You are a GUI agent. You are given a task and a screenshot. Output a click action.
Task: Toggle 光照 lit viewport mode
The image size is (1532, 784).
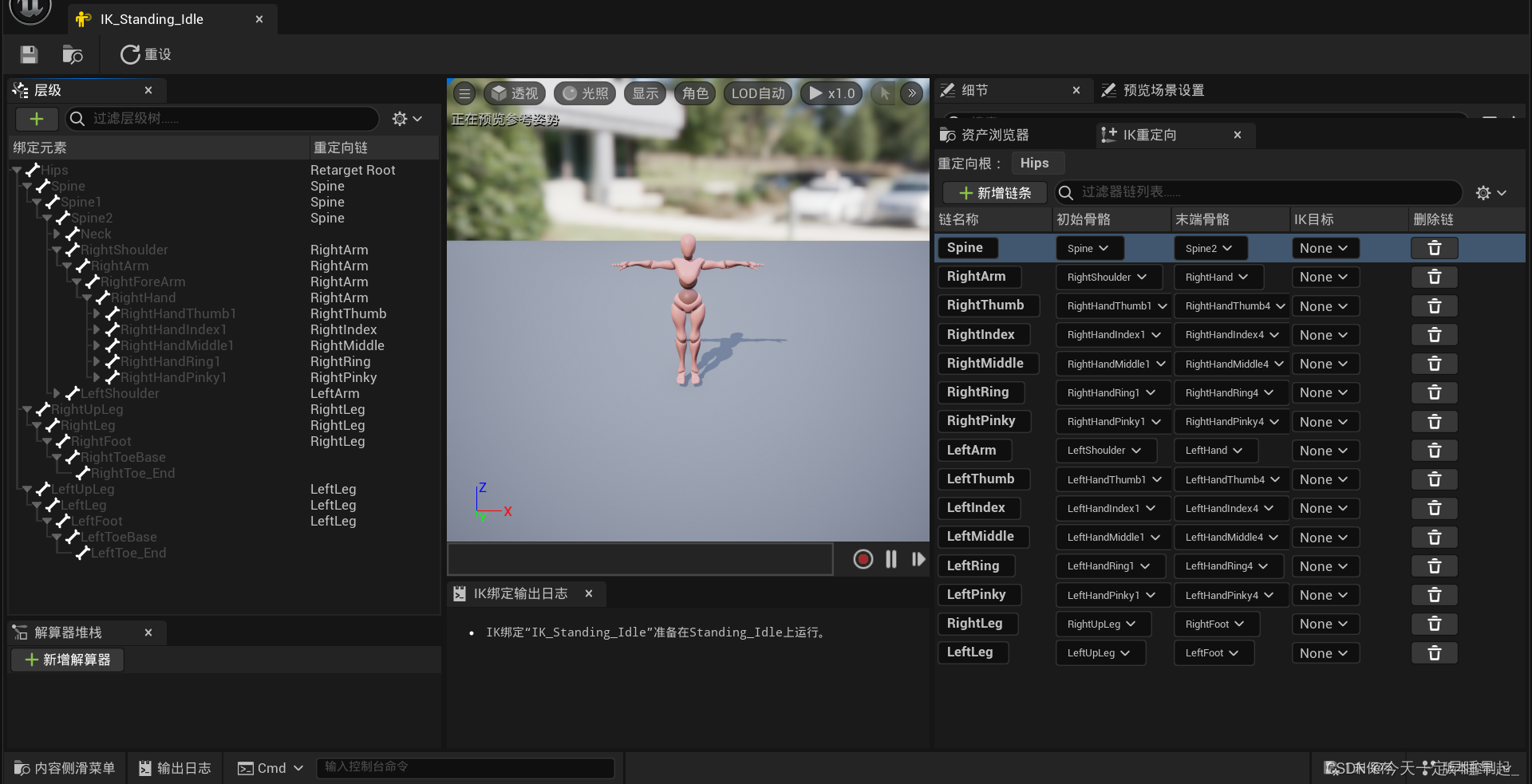click(x=585, y=93)
